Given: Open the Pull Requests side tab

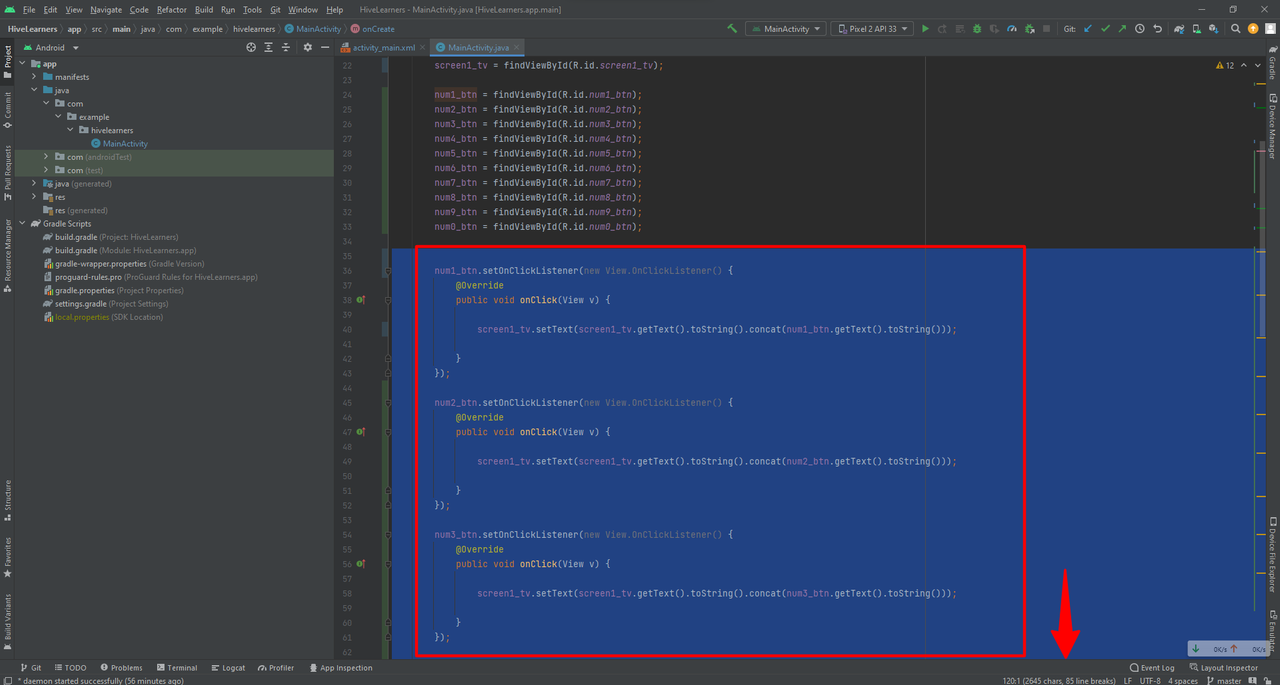Looking at the screenshot, I should tap(7, 172).
